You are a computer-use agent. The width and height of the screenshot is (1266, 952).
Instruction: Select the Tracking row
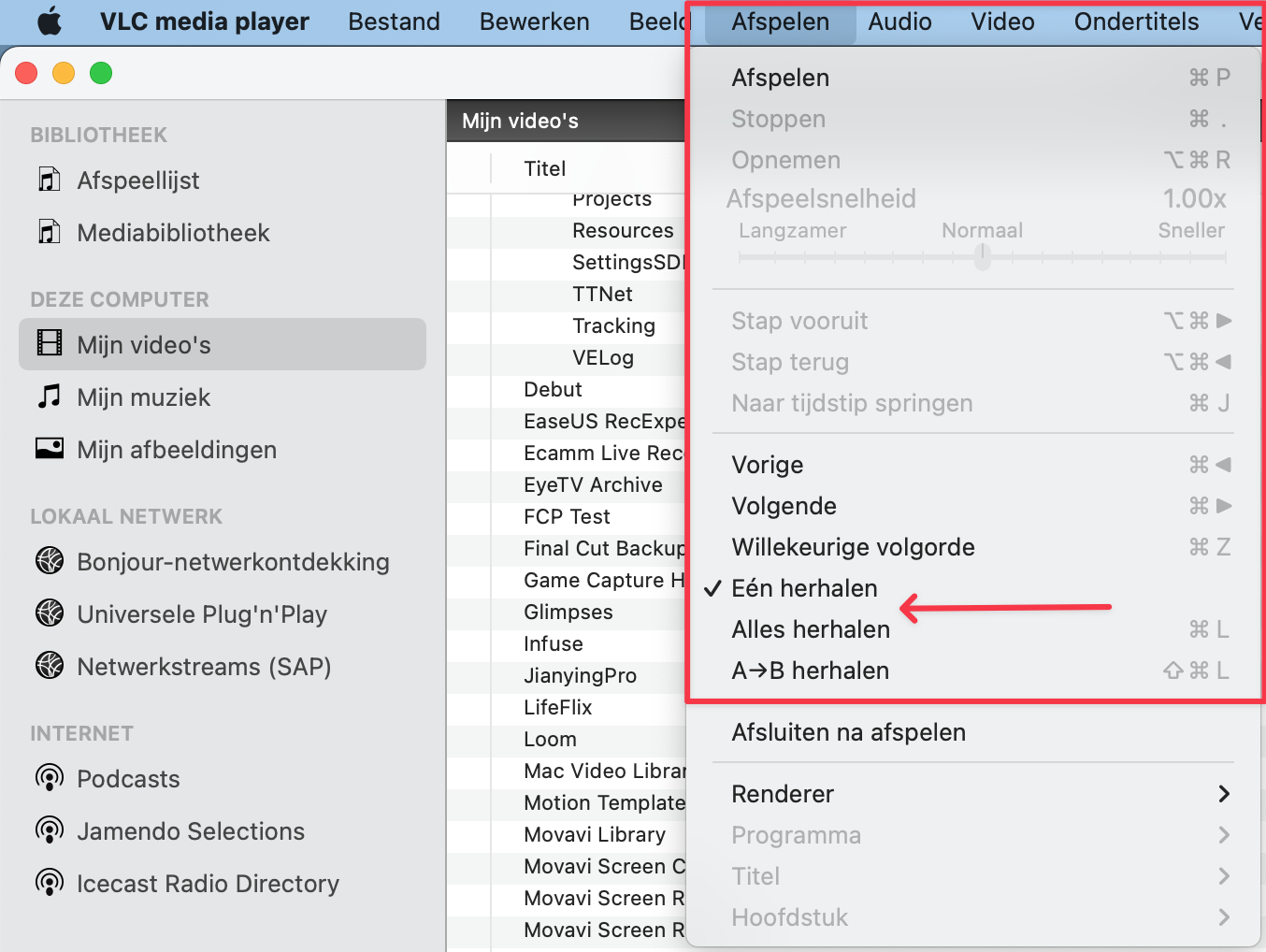567,325
